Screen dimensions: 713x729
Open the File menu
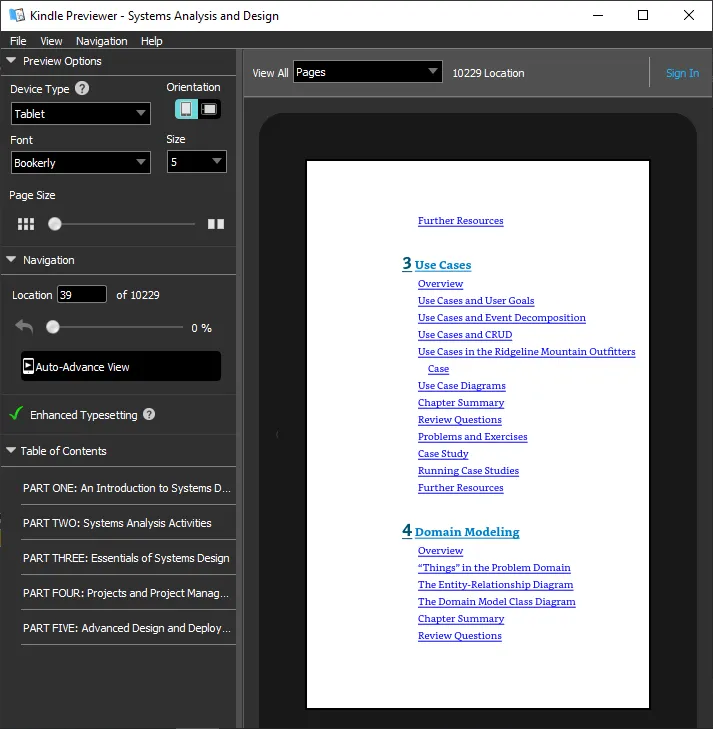click(x=18, y=41)
